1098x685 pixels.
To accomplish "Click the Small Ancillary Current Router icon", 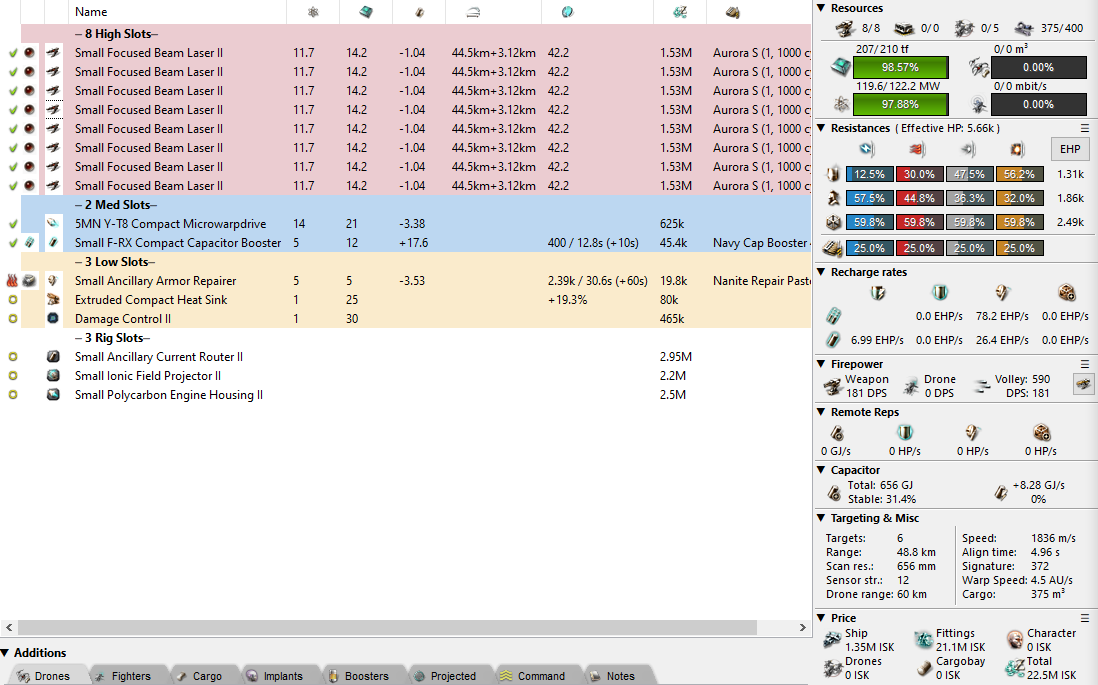I will click(x=53, y=357).
